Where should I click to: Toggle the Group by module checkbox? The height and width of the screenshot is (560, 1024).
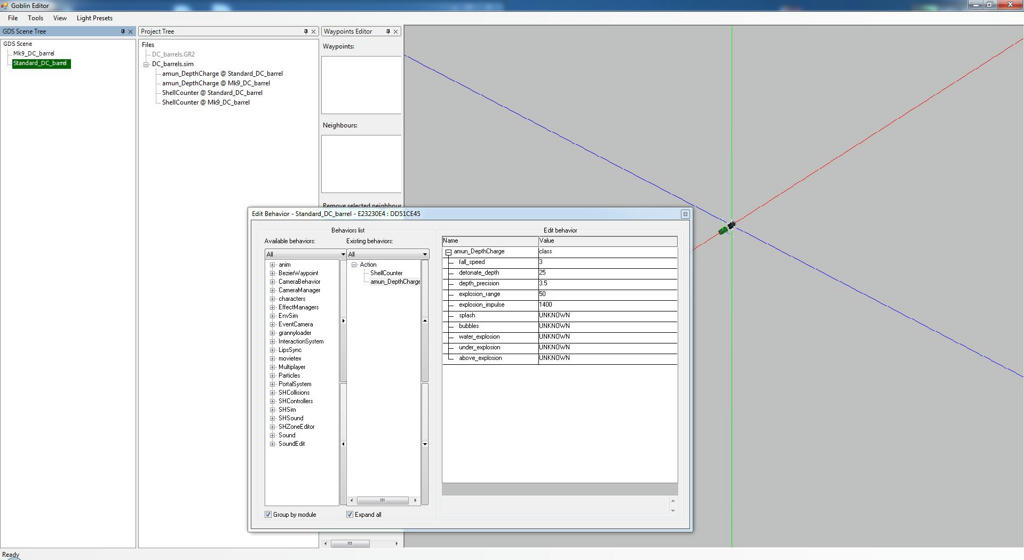coord(269,514)
